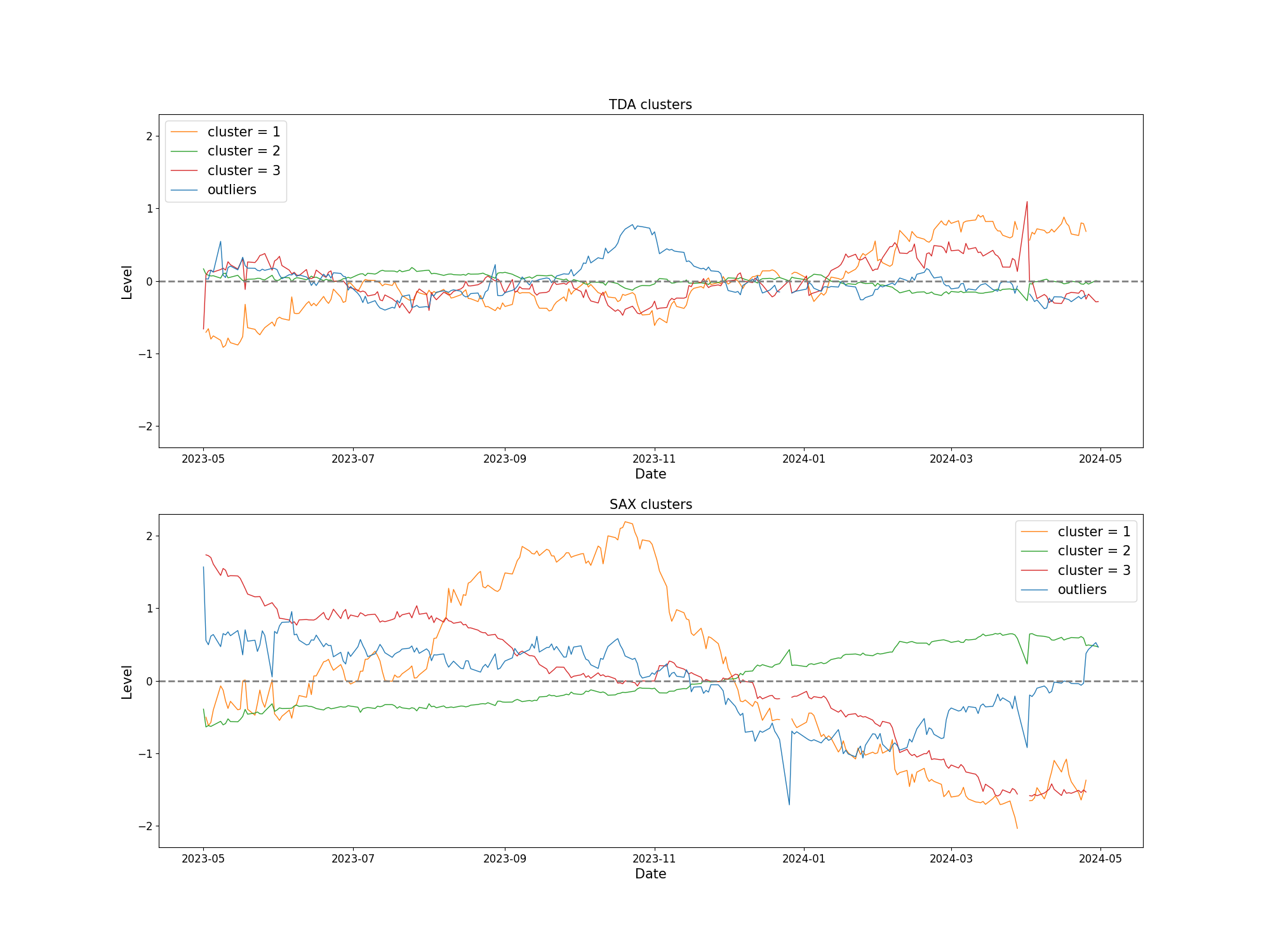Click the TDA clusters chart title
1270x952 pixels.
[x=650, y=105]
